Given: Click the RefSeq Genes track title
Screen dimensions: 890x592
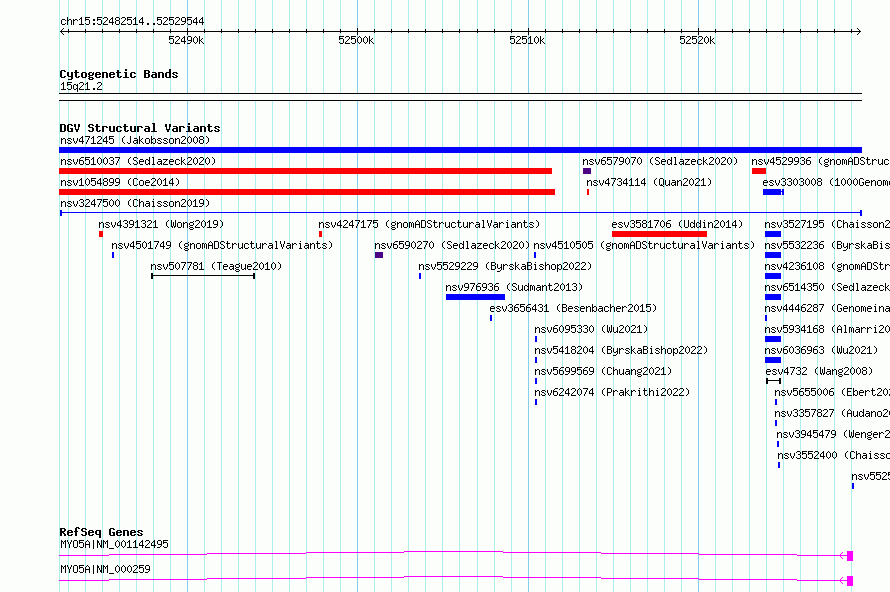Looking at the screenshot, I should coord(101,532).
